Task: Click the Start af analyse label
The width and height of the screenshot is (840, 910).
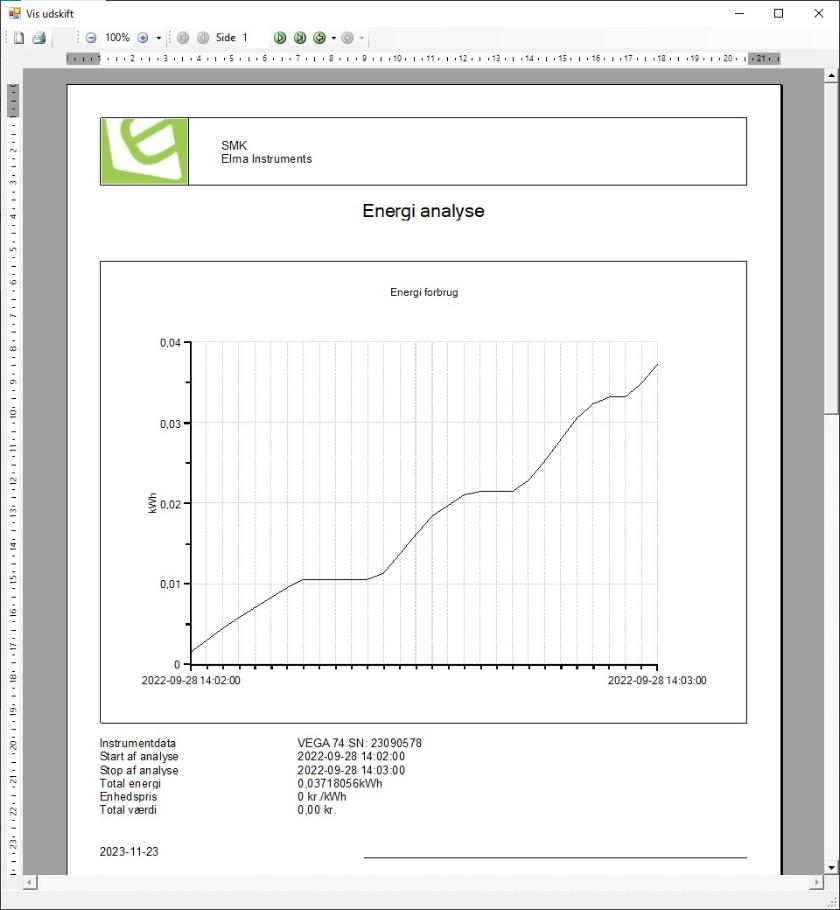Action: pos(139,756)
